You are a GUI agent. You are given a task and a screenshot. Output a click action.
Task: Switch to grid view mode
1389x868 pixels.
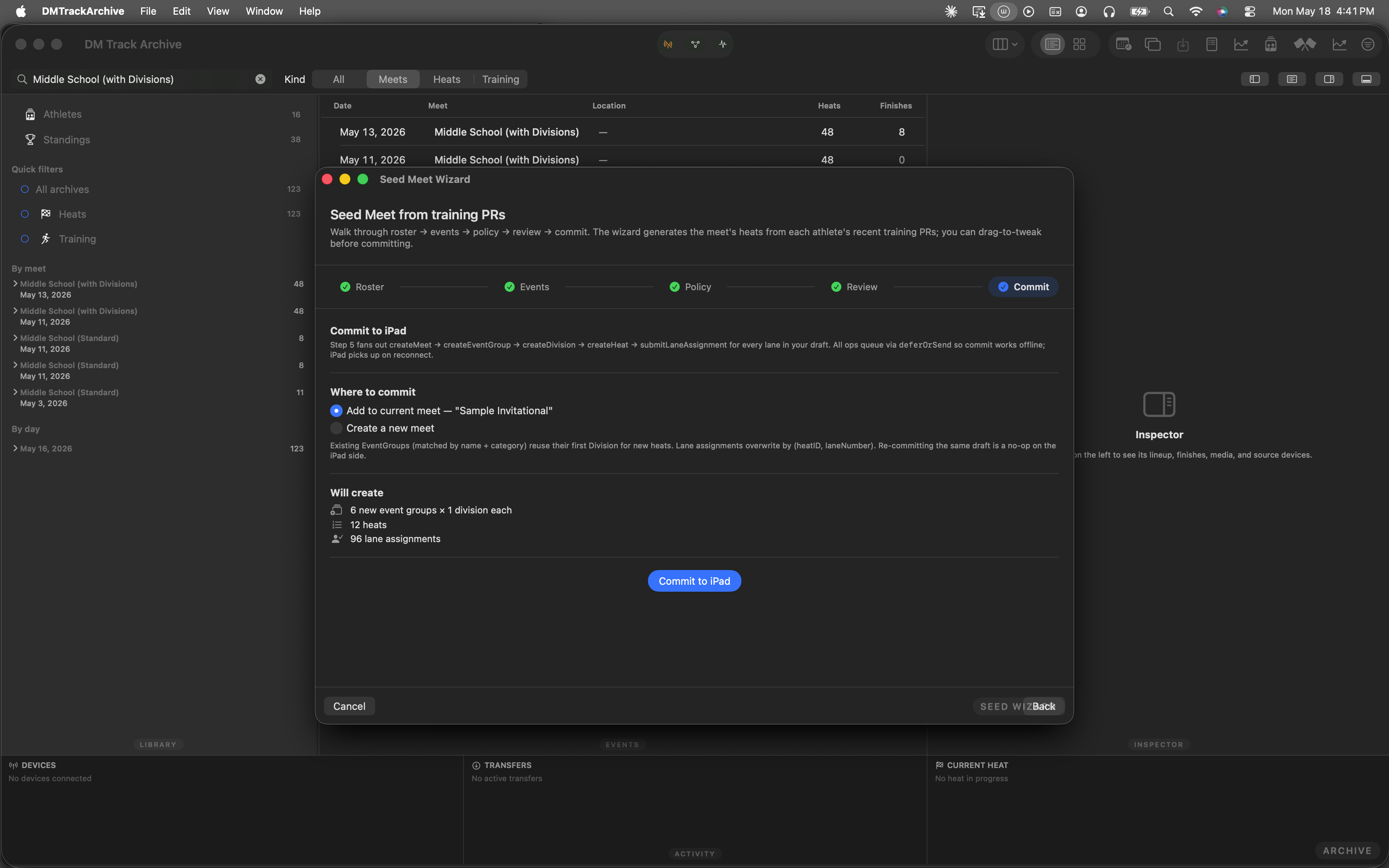(1079, 44)
